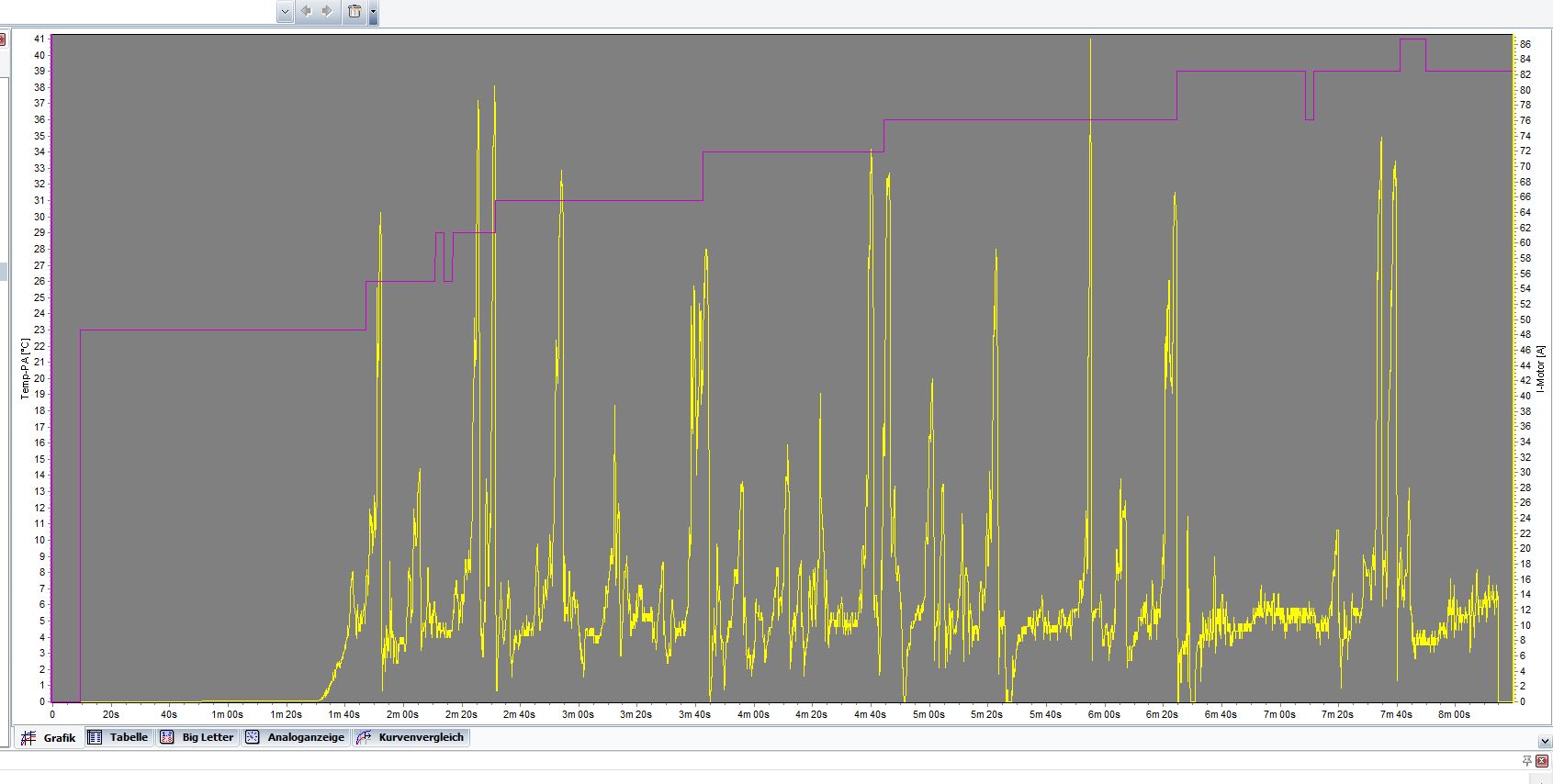Switch to the Grafik tab
Image resolution: width=1553 pixels, height=784 pixels.
click(x=50, y=738)
